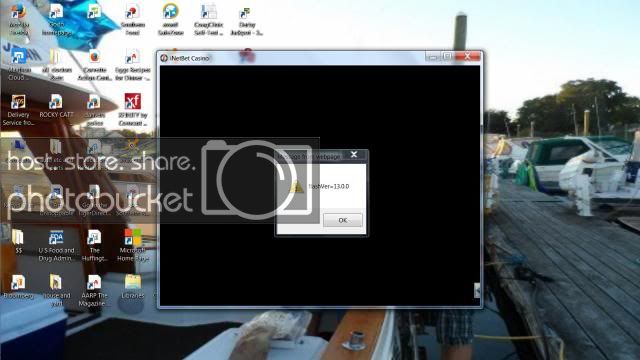
Task: Minimize the iNetBet Casino window
Action: point(433,57)
